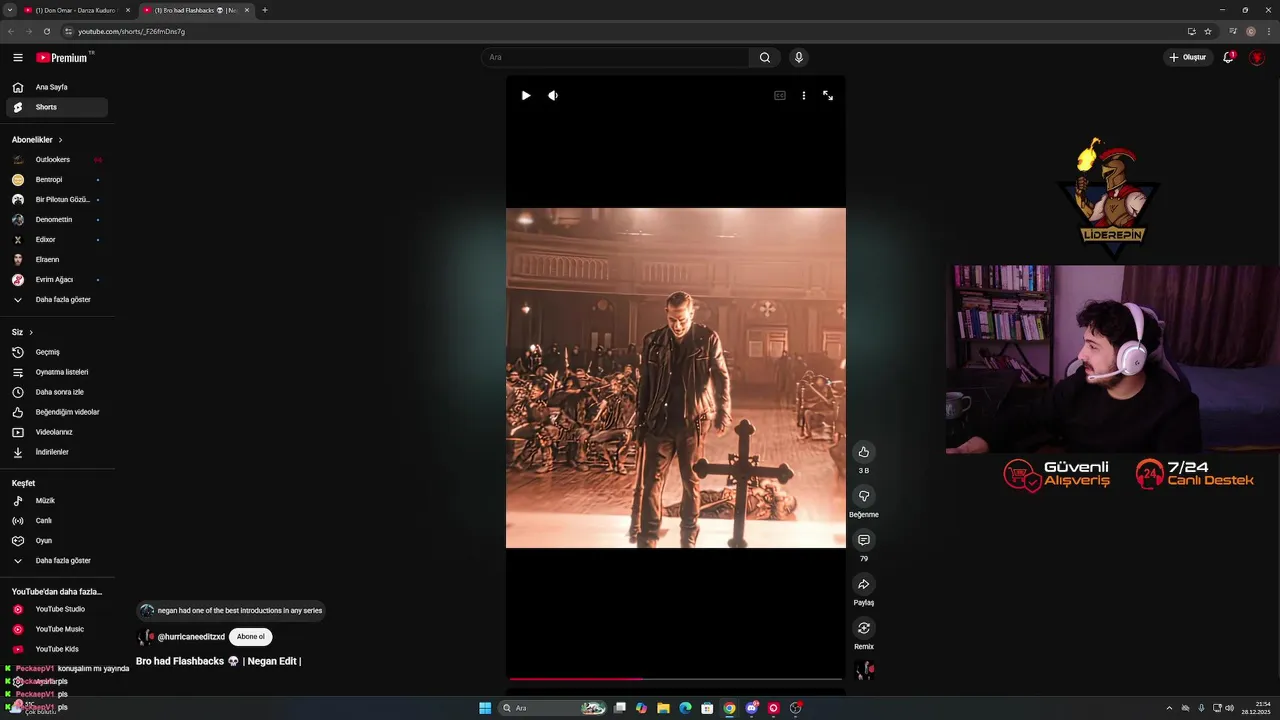Toggle closed captions on the Short

click(780, 96)
